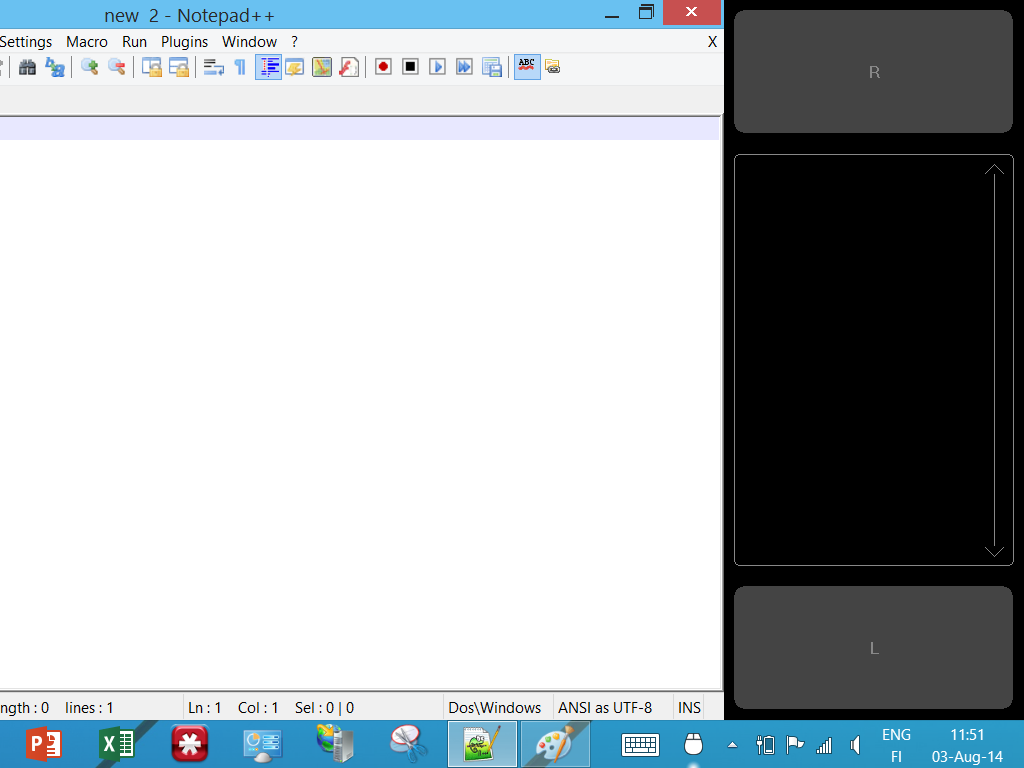Image resolution: width=1024 pixels, height=768 pixels.
Task: Open PowerPoint from the taskbar
Action: pos(44,744)
